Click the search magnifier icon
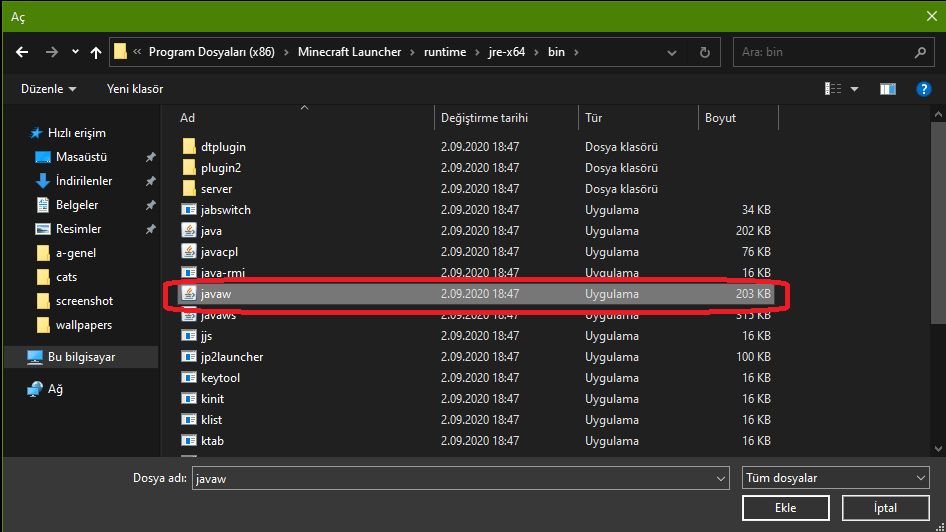 click(x=920, y=52)
